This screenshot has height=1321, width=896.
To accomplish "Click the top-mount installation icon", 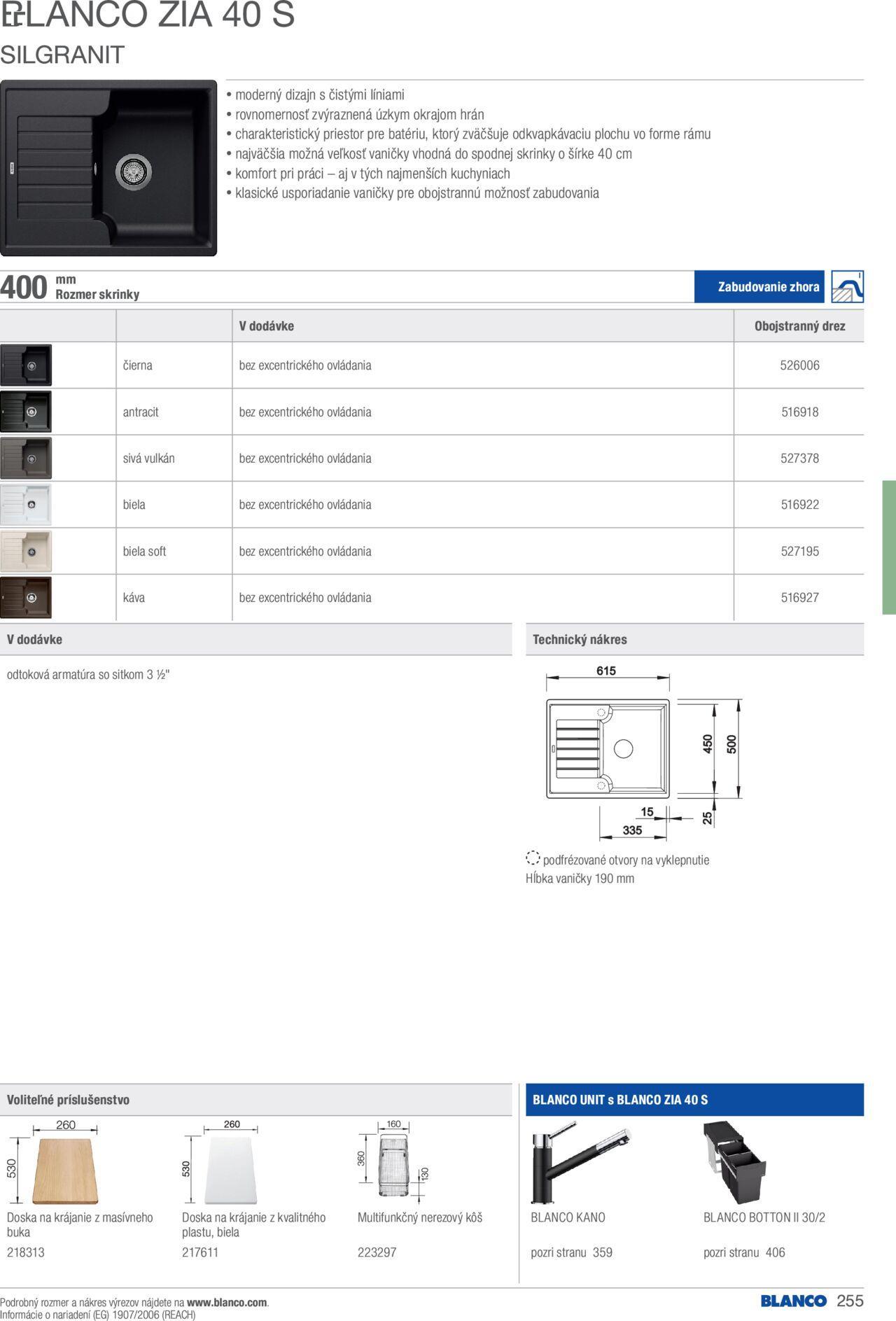I will [x=847, y=287].
